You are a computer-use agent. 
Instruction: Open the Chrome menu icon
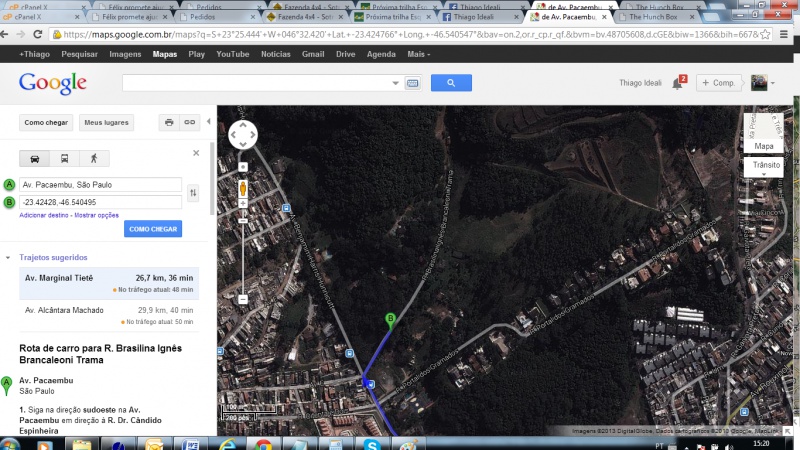(784, 34)
